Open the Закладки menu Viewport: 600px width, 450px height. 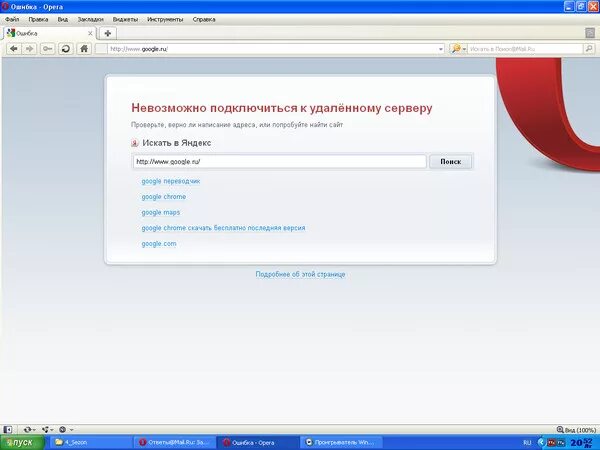91,19
